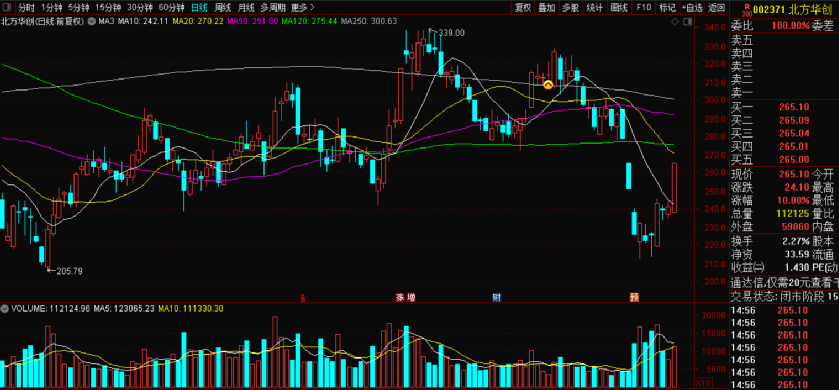Click the red 增 event marker

[410, 297]
